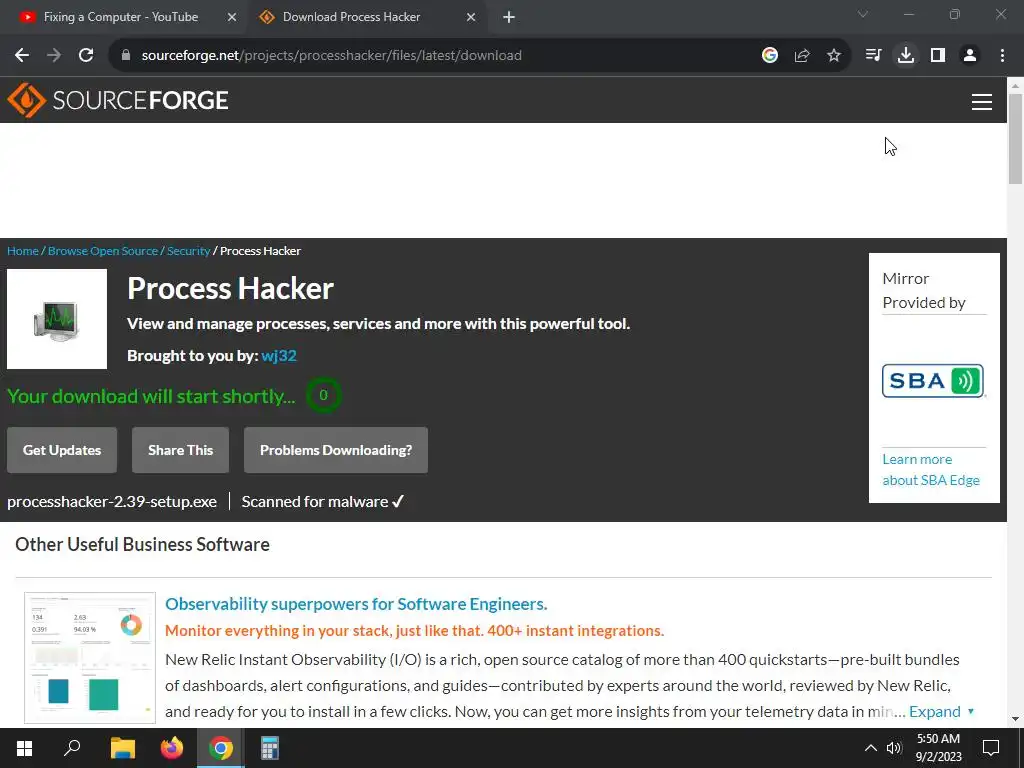
Task: Go to Home breadcrumb link
Action: coord(23,251)
